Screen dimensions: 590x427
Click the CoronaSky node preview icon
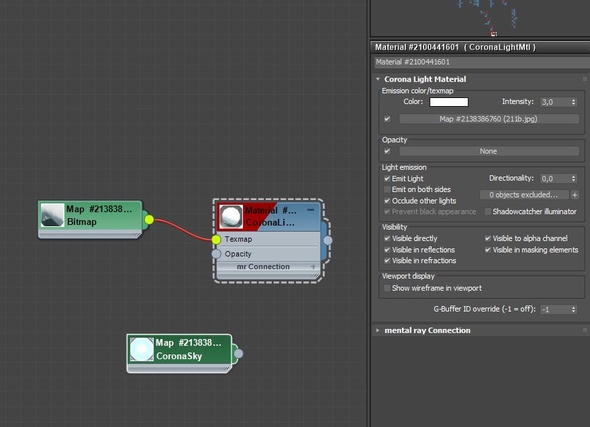pos(141,349)
